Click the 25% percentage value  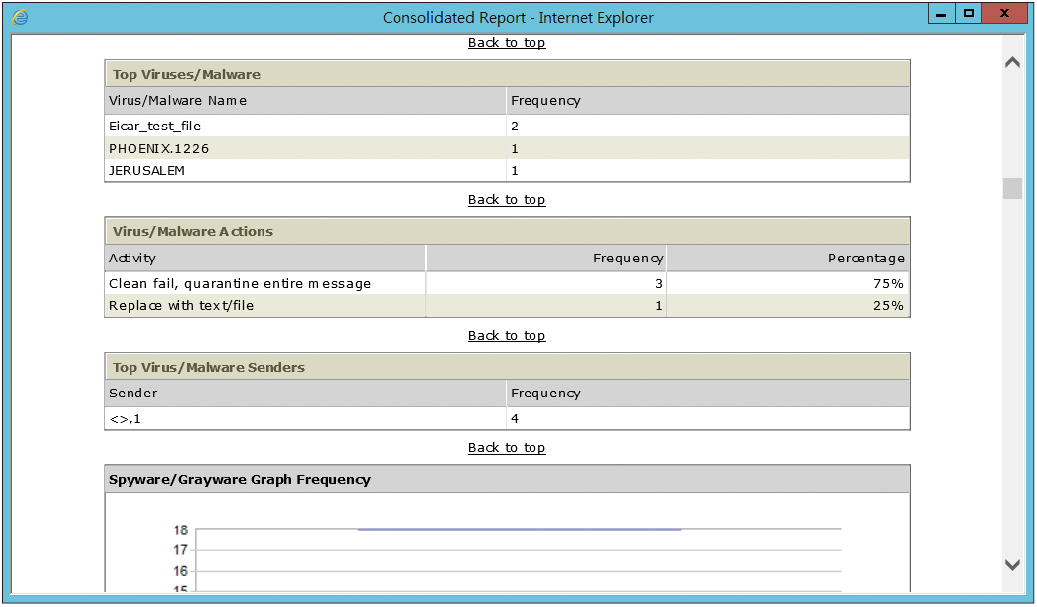click(x=888, y=305)
